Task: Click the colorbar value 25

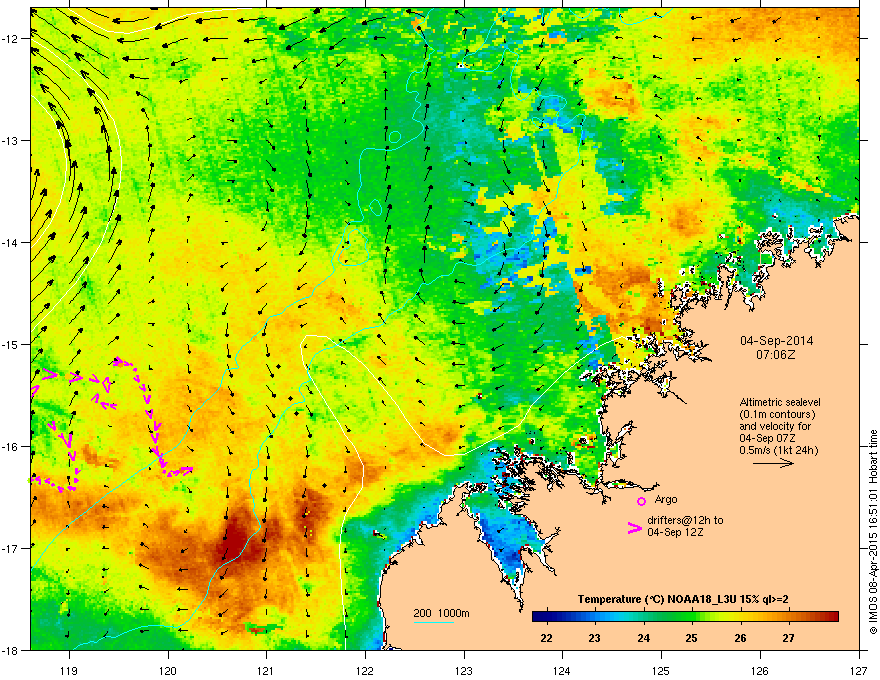Action: (x=691, y=638)
